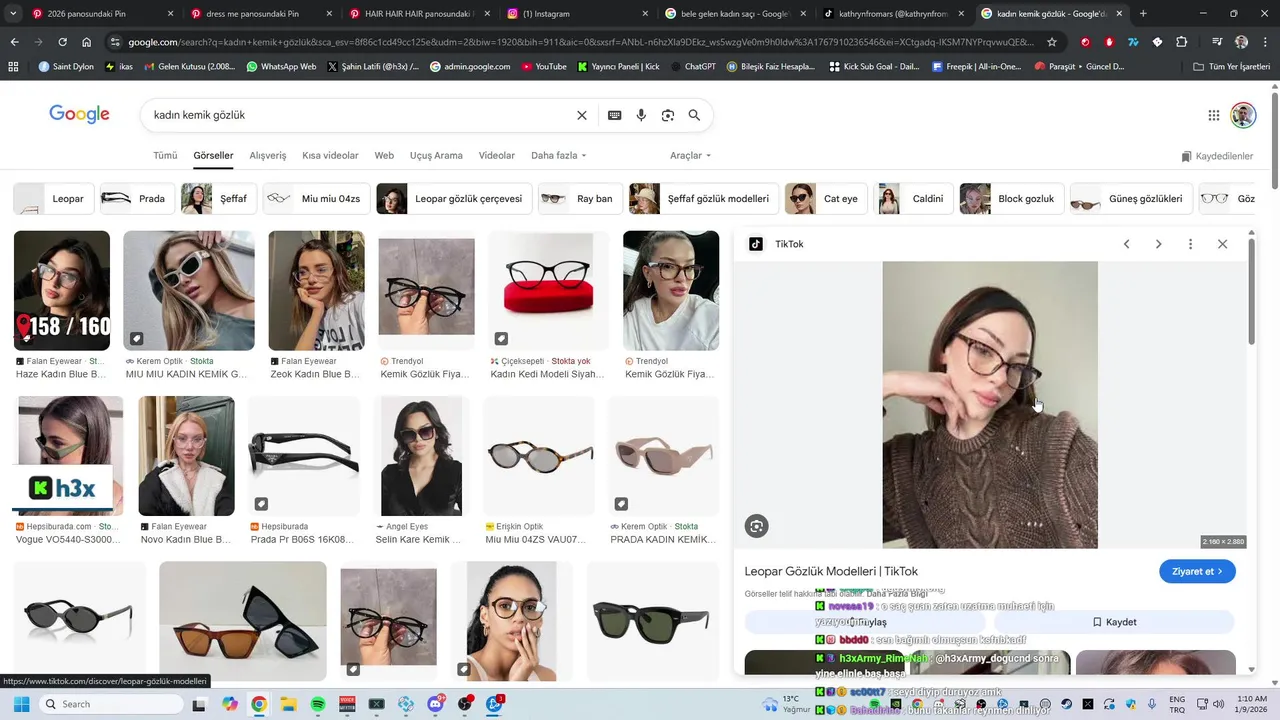Click the large preview image
This screenshot has height=720, width=1280.
point(990,405)
